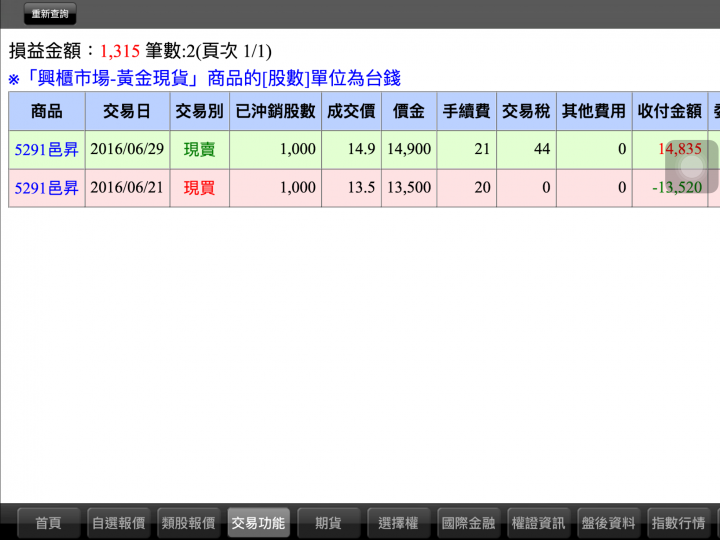Select the 交易別 column header
Image resolution: width=720 pixels, height=540 pixels.
coord(199,111)
